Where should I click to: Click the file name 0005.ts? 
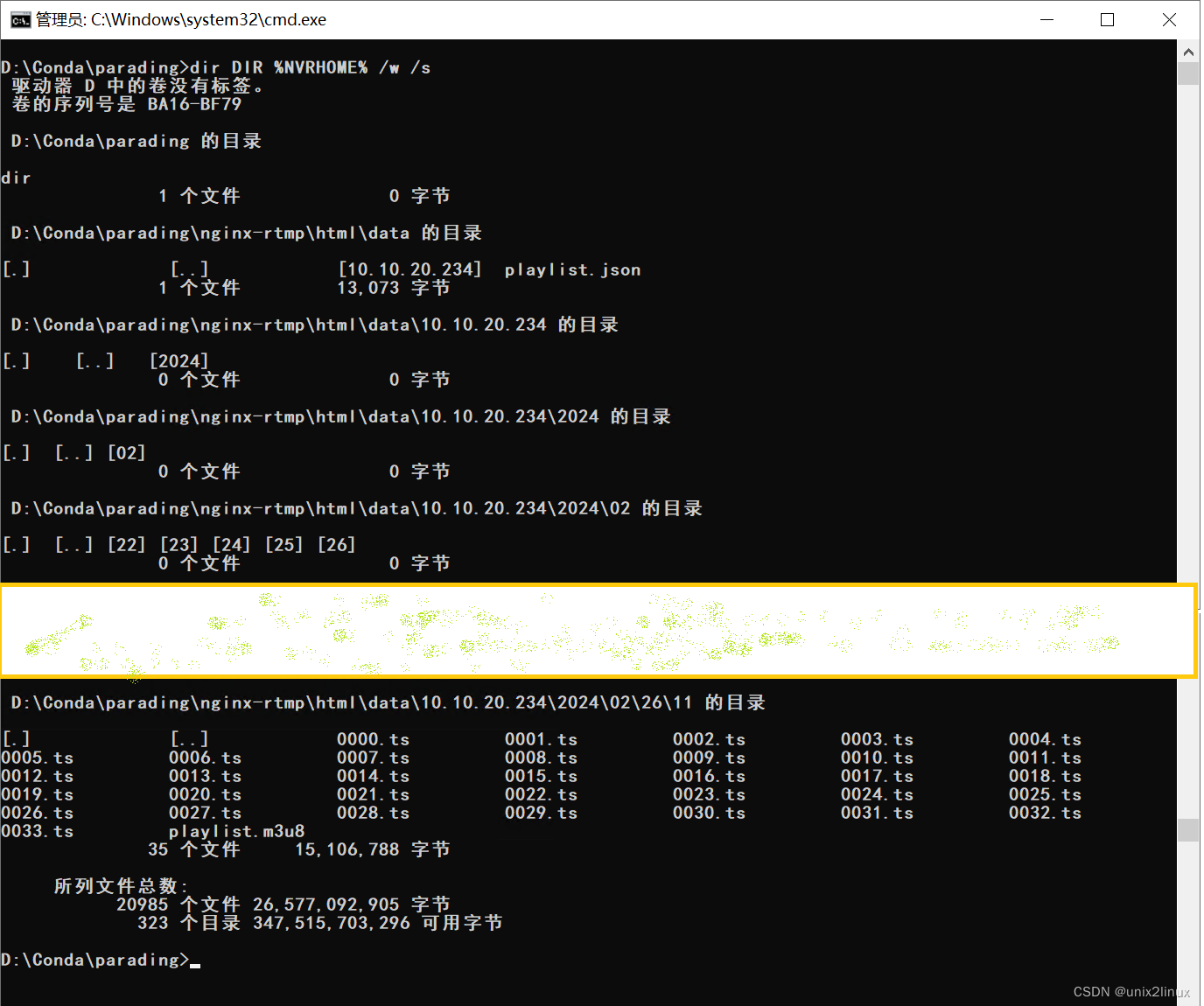coord(38,758)
